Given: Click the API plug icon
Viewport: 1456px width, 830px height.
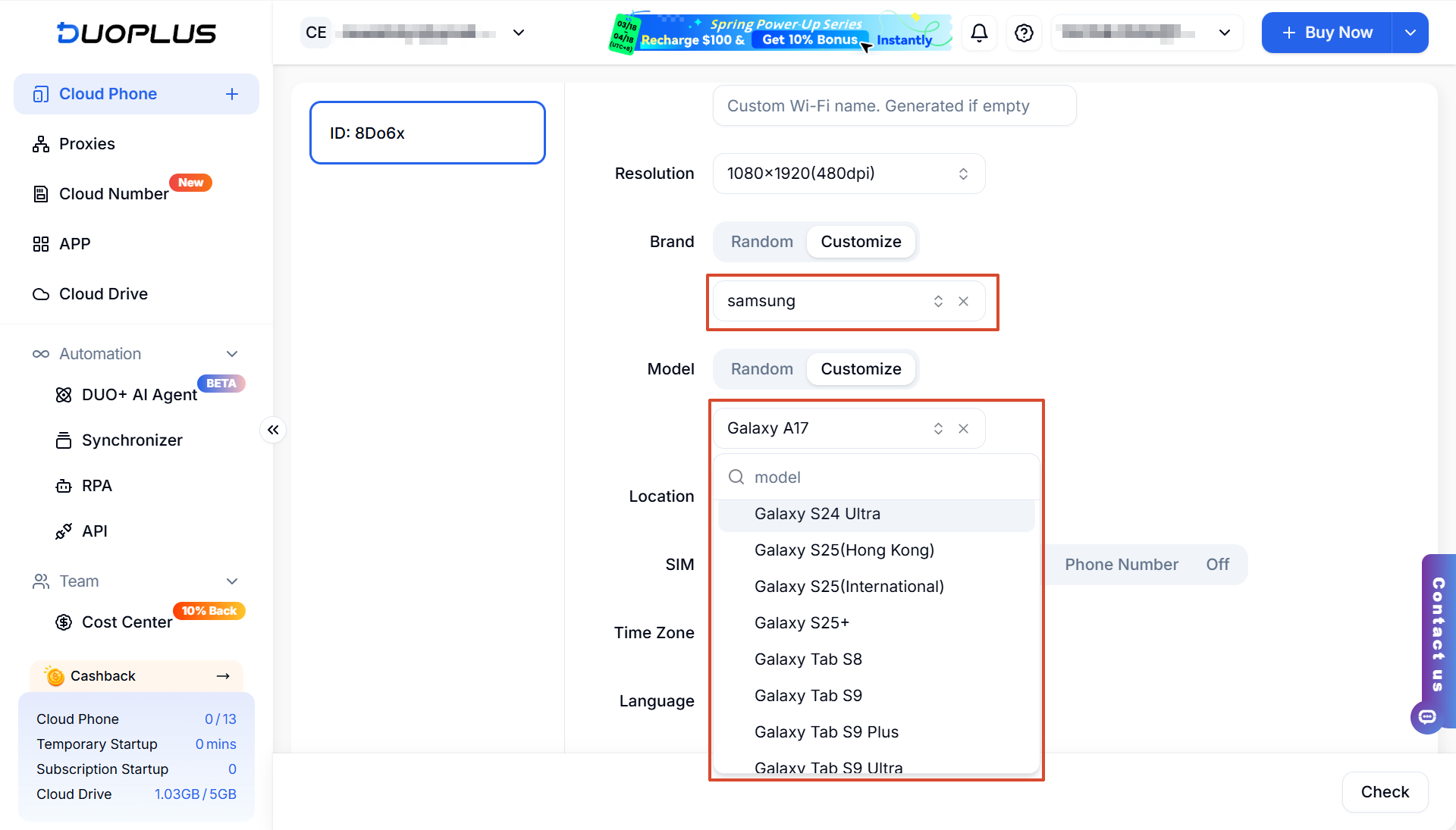Looking at the screenshot, I should (64, 531).
